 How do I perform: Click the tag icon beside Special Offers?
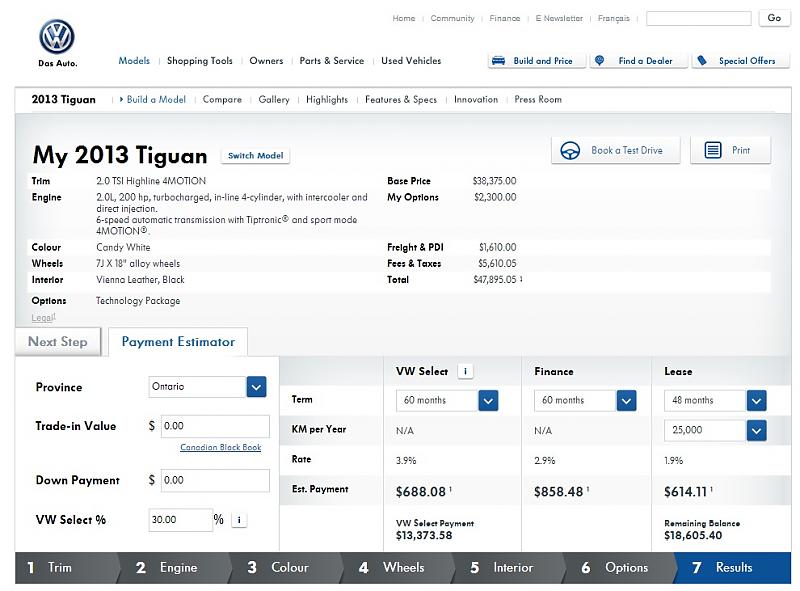tap(703, 61)
